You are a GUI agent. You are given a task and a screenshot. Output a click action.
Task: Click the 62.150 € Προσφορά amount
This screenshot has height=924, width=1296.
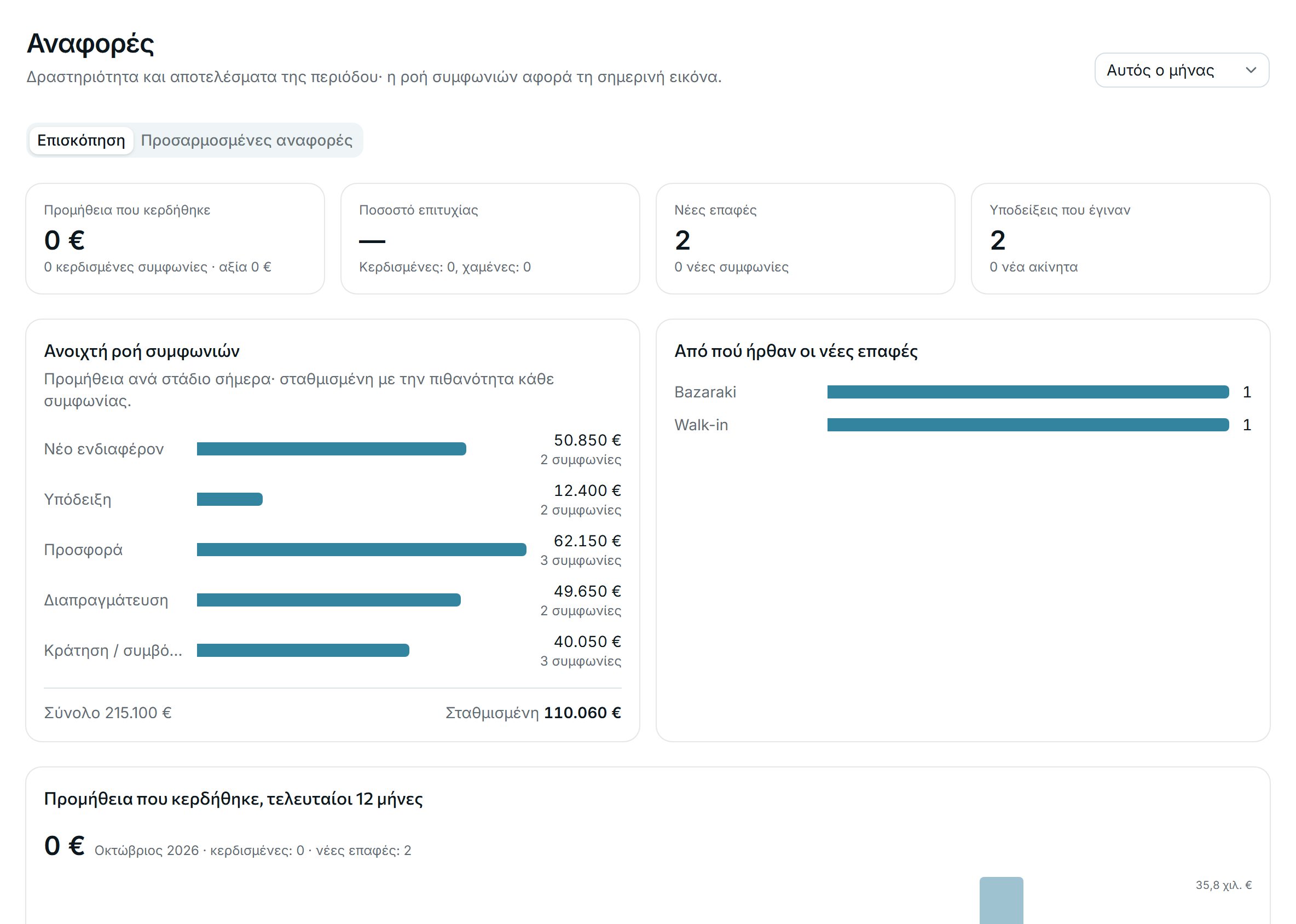[587, 540]
